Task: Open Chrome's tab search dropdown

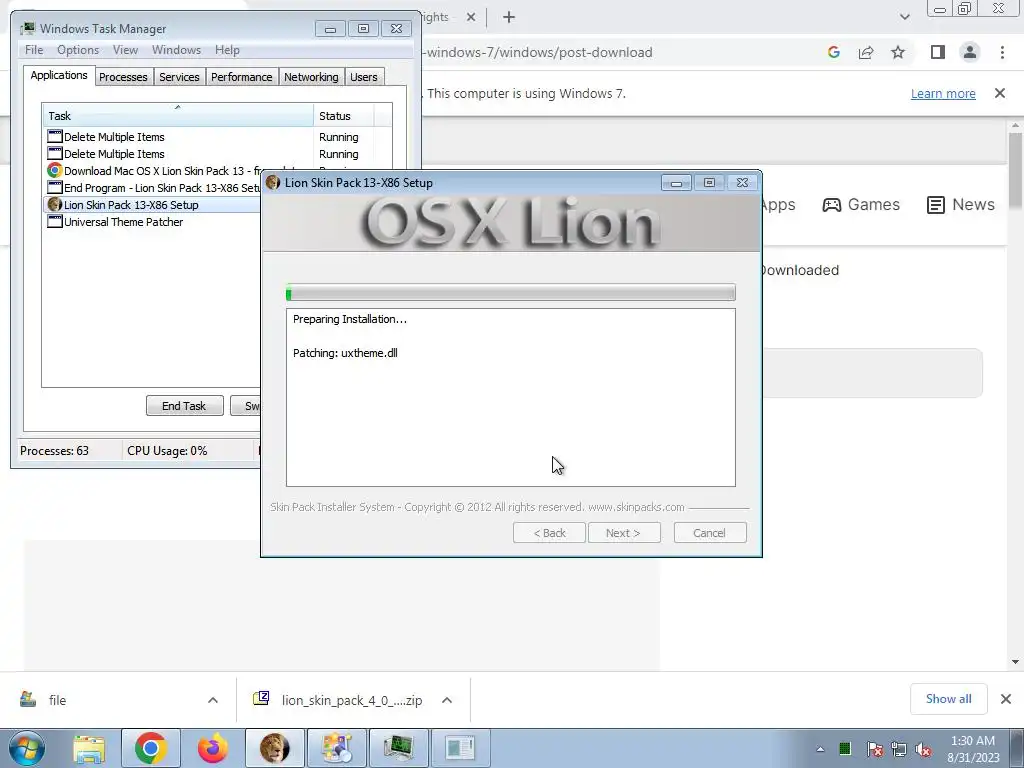Action: pos(904,17)
